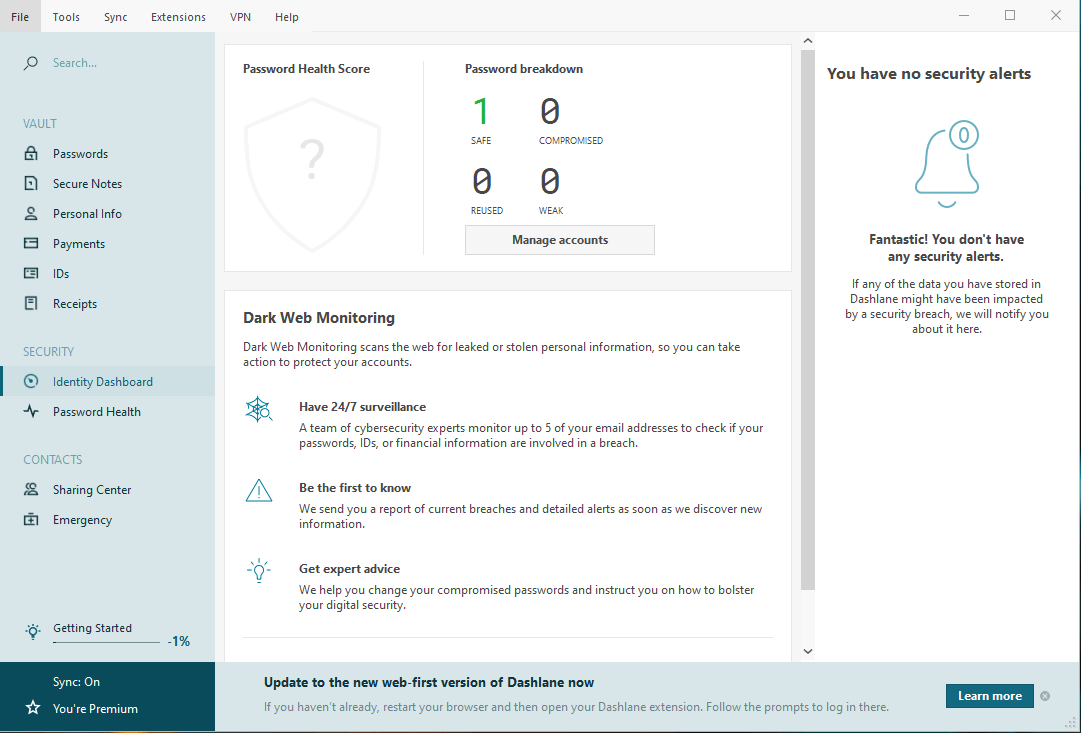Dismiss the update banner with X
Screen dimensions: 1081x733
(1045, 696)
